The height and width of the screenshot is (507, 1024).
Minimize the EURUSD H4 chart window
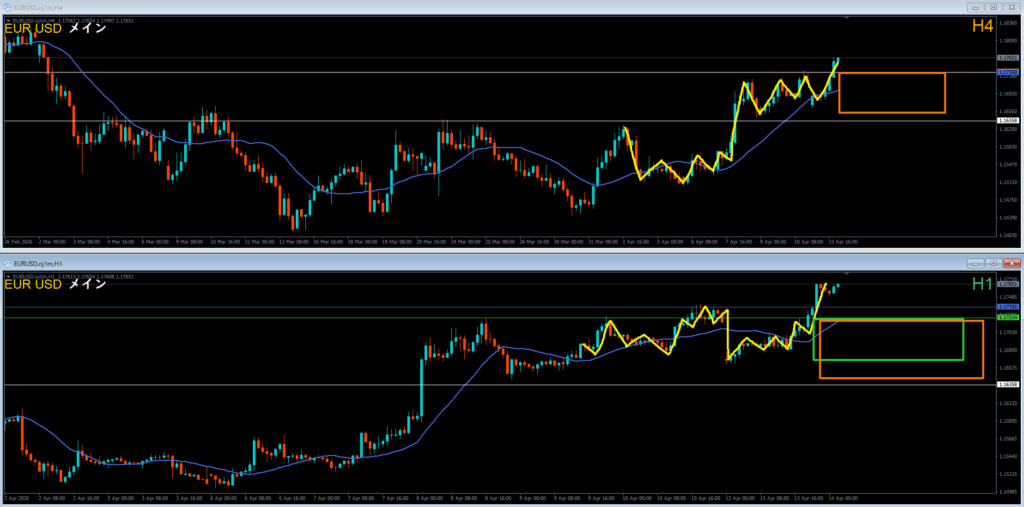pyautogui.click(x=977, y=7)
